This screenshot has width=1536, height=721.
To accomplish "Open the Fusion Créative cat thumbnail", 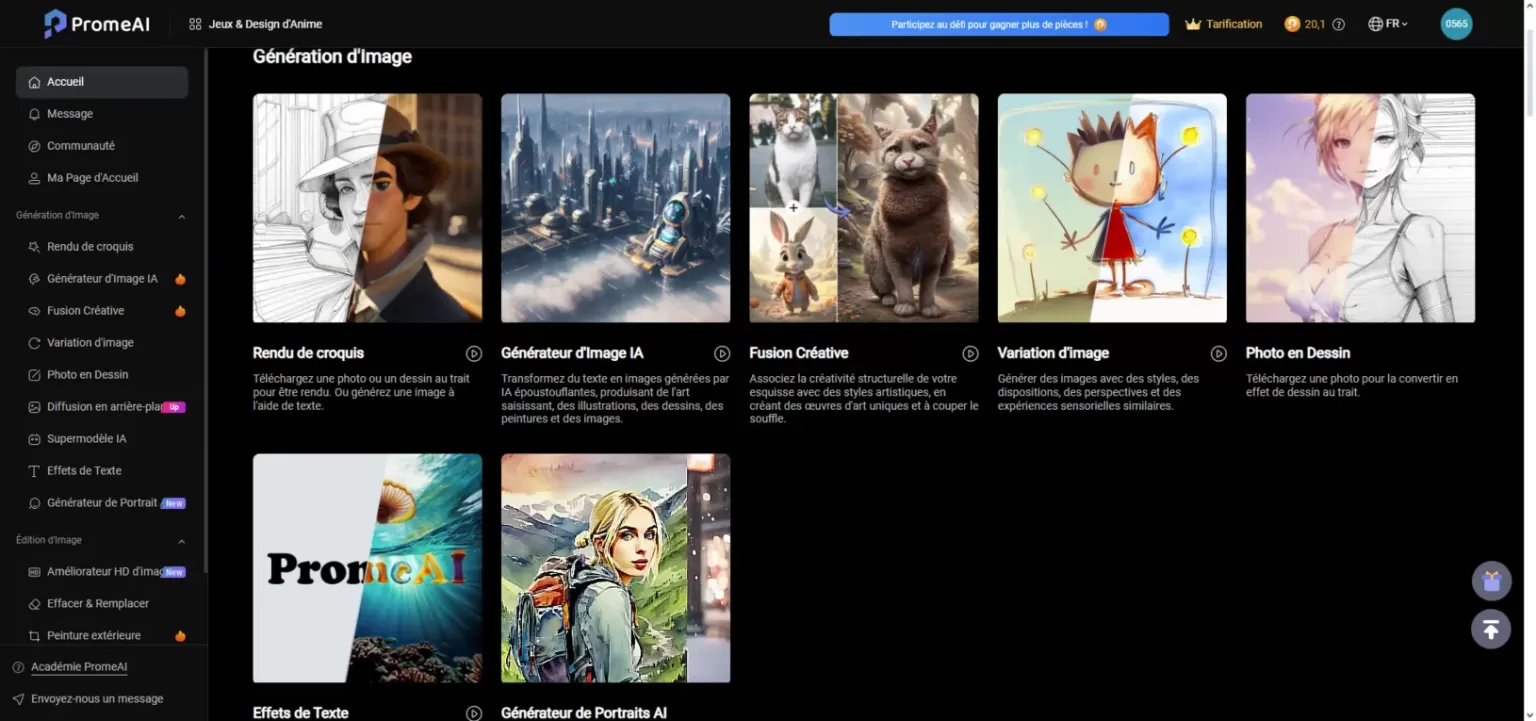I will coord(864,208).
